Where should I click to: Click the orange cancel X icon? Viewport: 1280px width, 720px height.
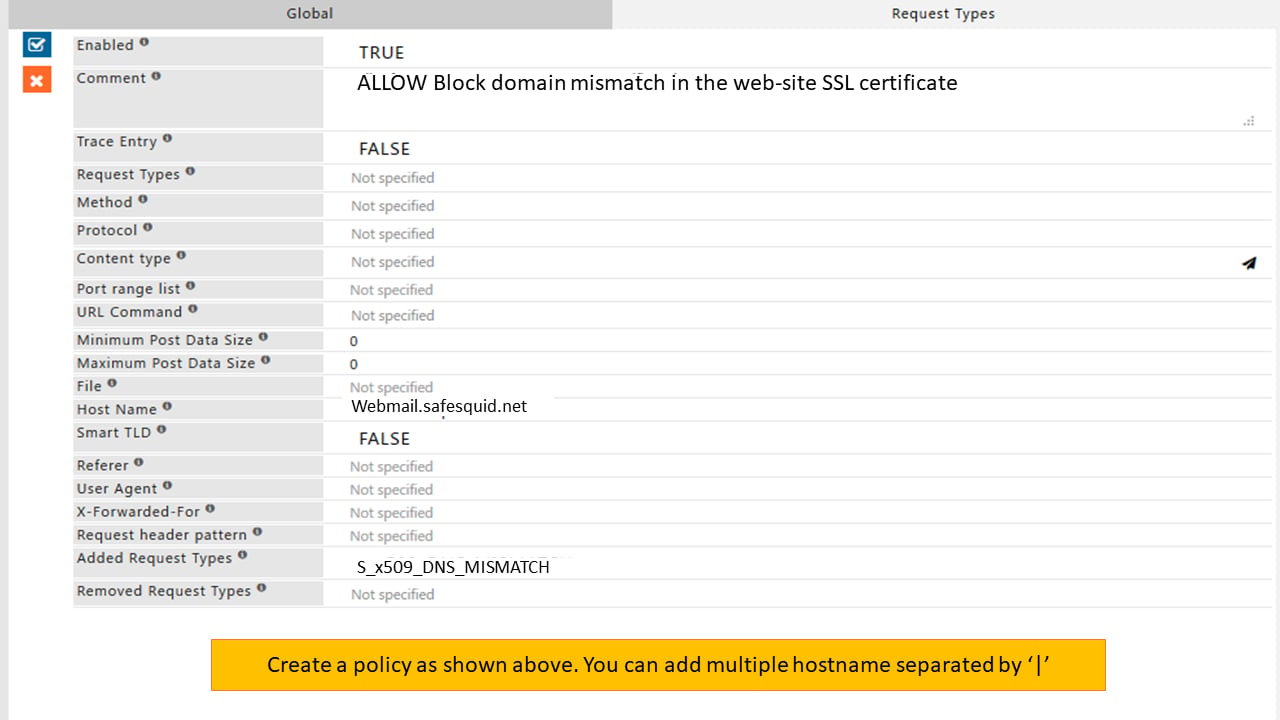pos(37,80)
